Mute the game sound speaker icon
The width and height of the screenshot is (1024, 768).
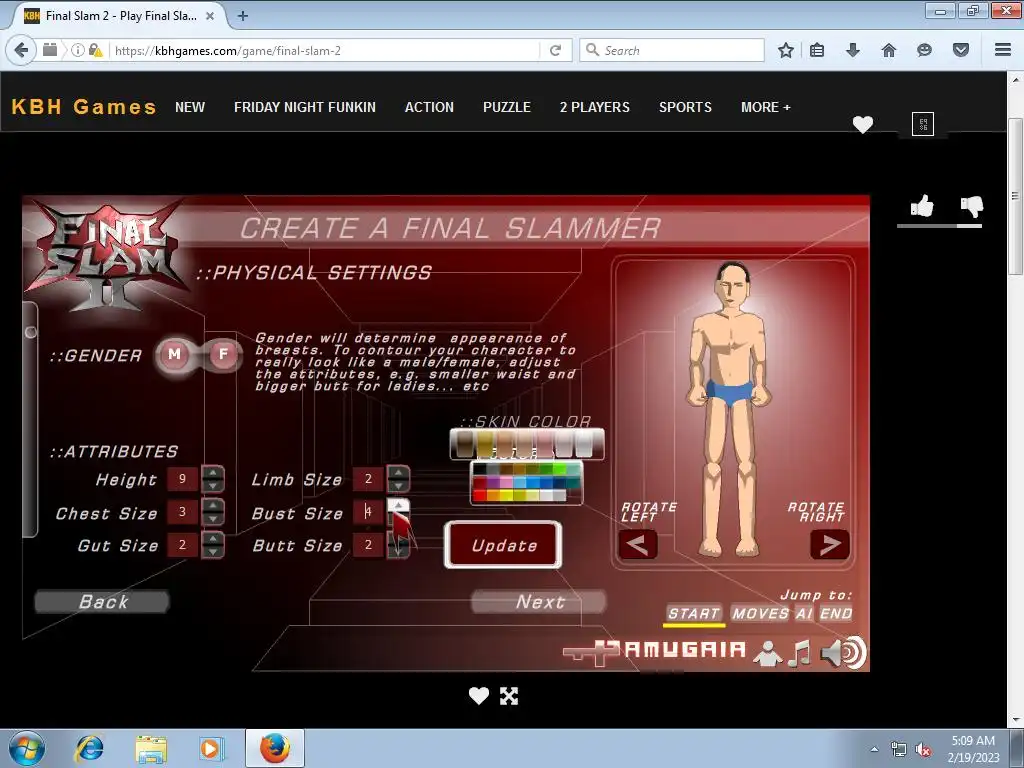[x=843, y=652]
